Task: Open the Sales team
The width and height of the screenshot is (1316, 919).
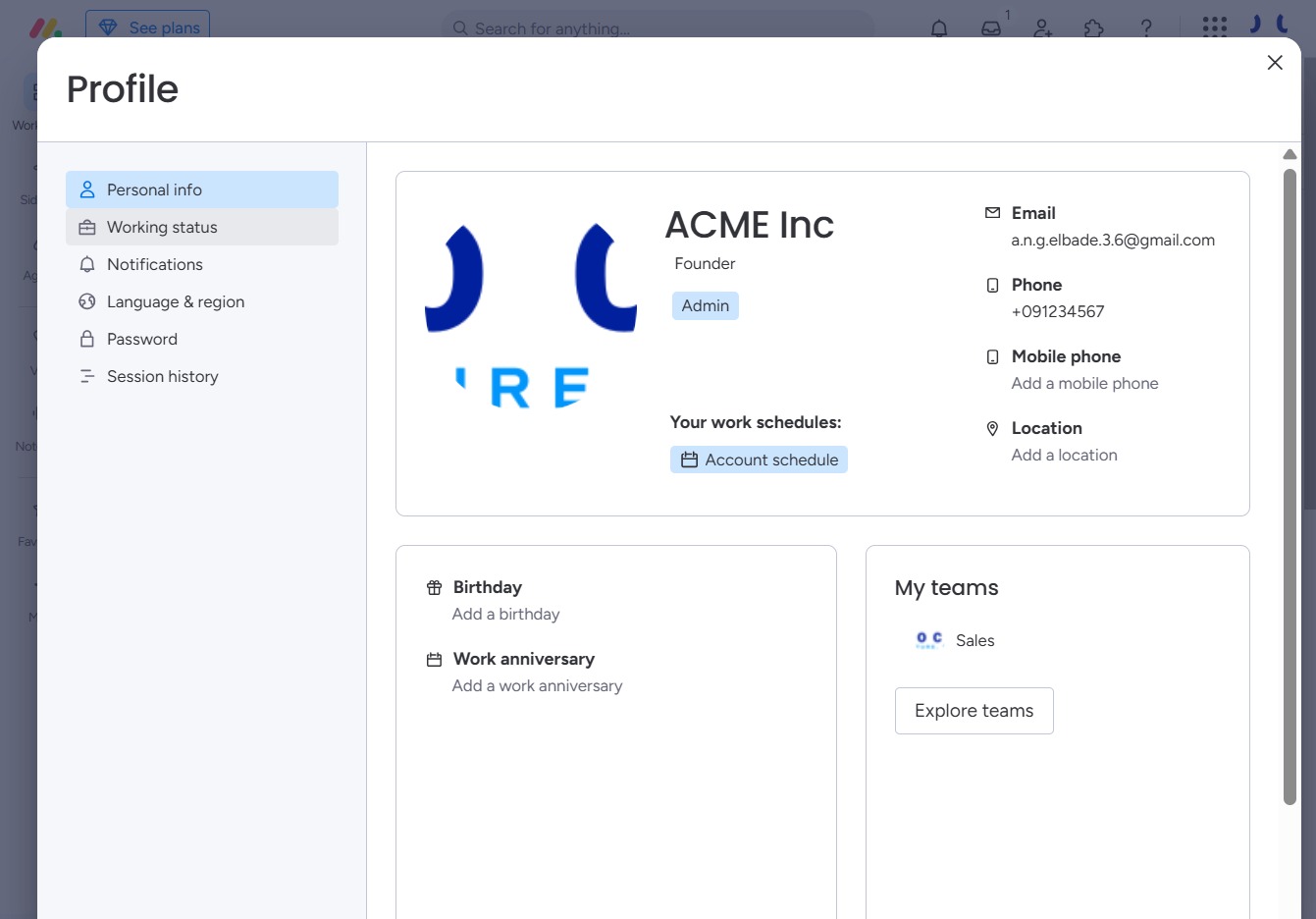Action: pos(954,640)
